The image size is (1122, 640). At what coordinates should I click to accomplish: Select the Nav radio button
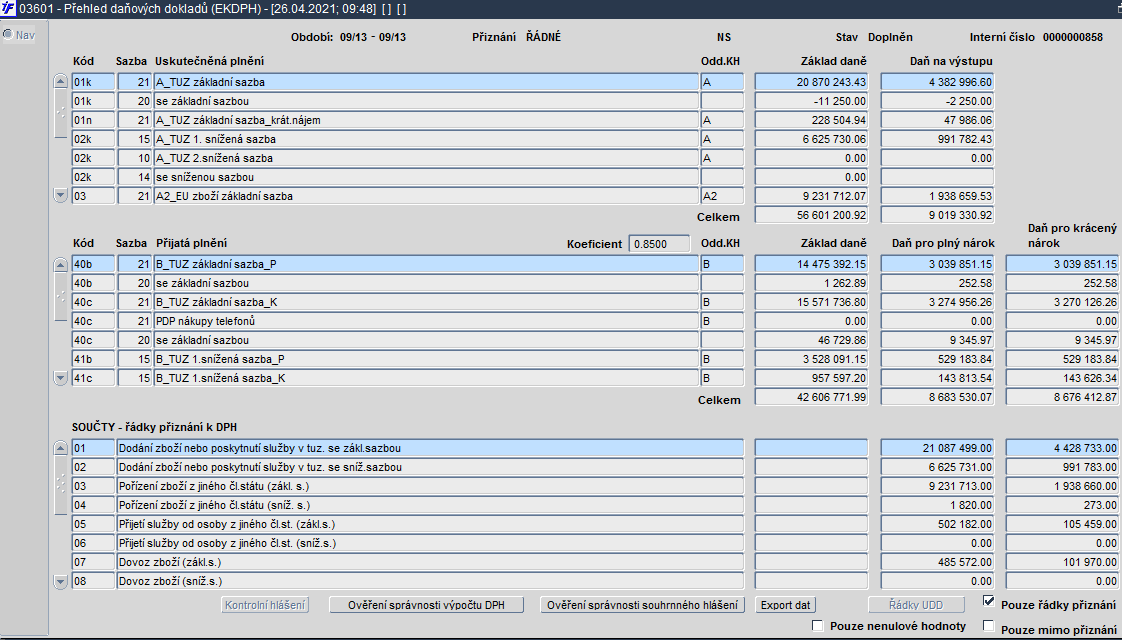[8, 34]
